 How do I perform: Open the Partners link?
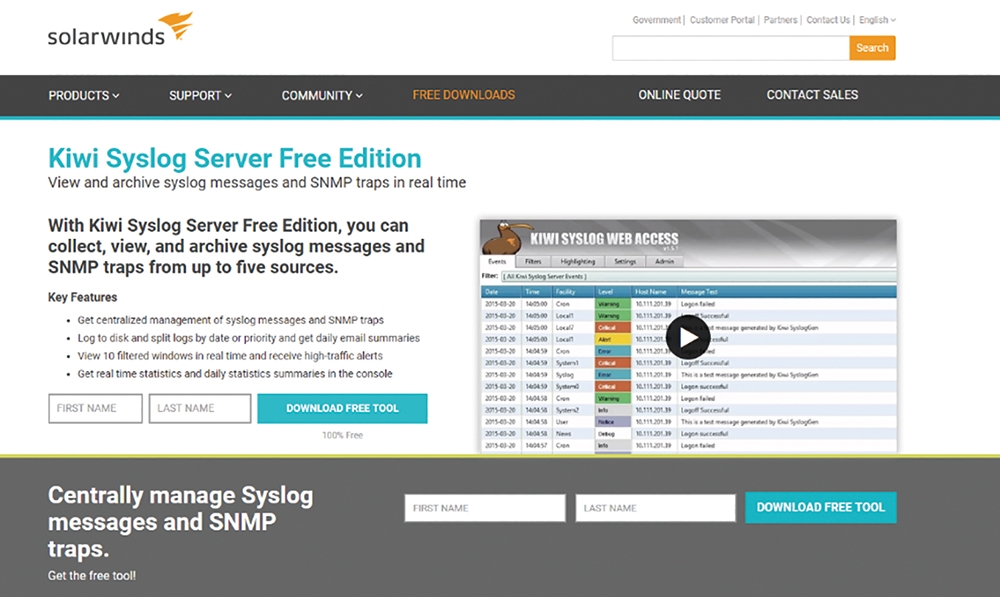coord(781,20)
